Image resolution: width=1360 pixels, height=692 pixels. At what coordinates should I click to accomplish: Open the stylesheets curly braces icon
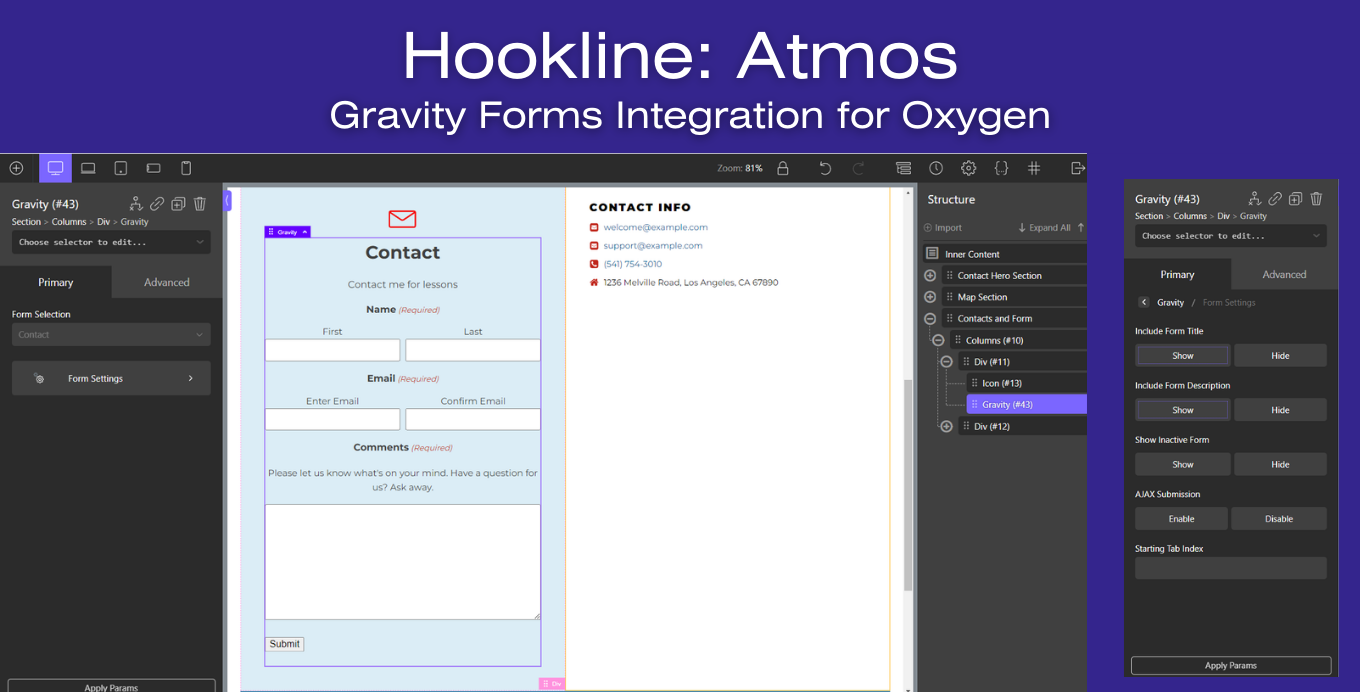tap(1001, 168)
